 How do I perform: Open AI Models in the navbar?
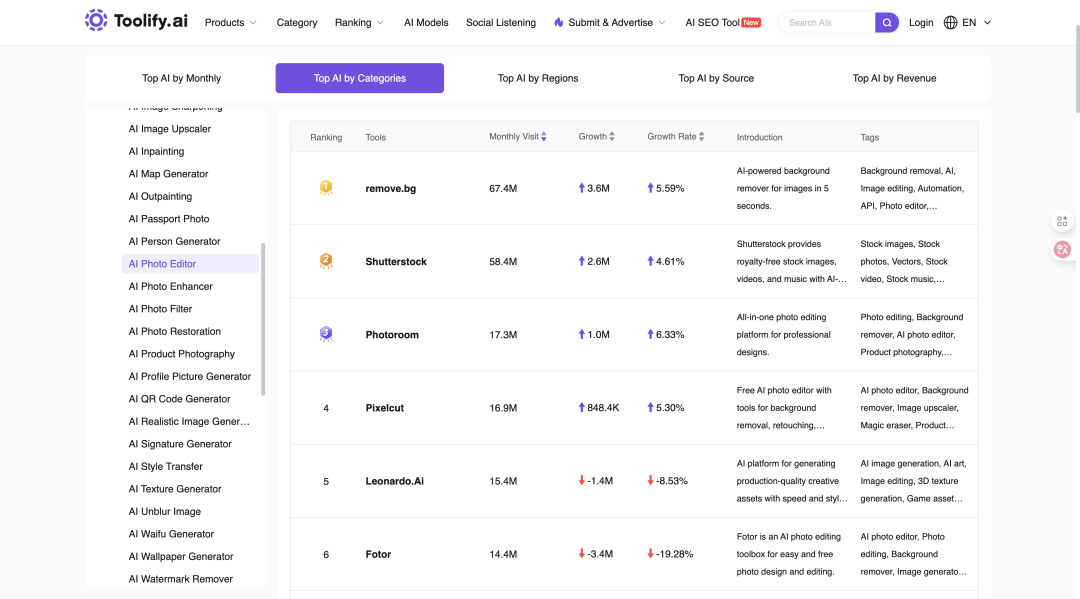coord(426,23)
